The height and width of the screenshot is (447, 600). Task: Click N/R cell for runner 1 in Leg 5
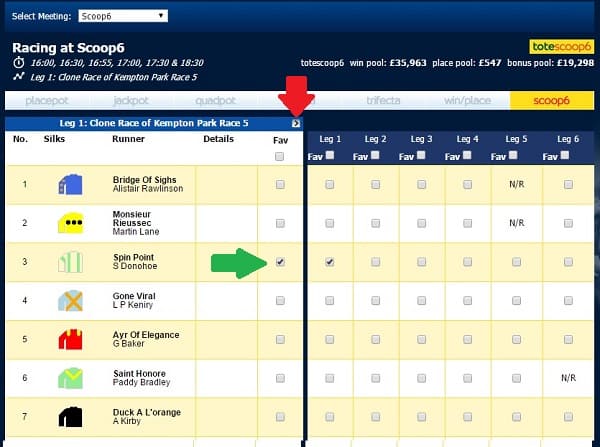517,184
